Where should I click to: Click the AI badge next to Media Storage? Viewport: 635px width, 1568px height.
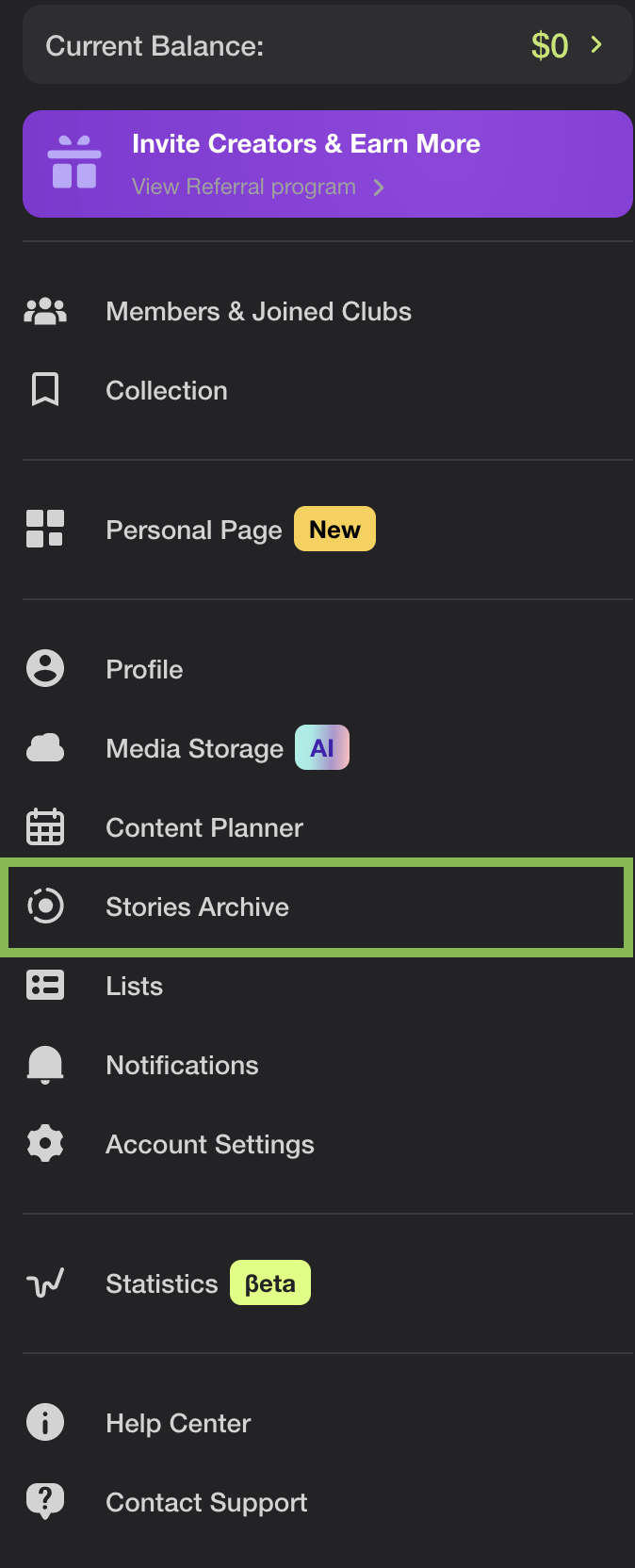321,745
